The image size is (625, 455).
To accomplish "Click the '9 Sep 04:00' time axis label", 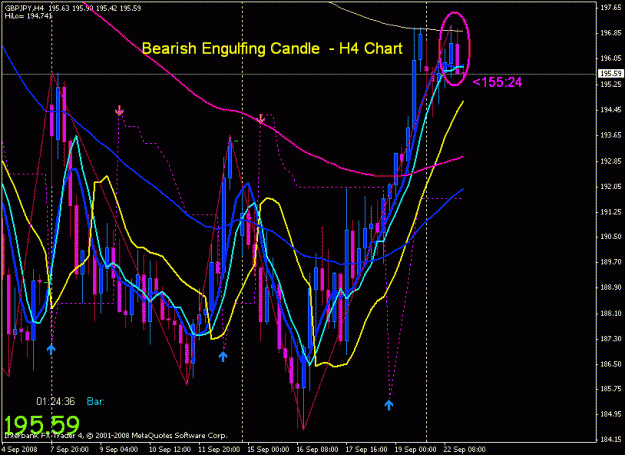I will pos(119,449).
